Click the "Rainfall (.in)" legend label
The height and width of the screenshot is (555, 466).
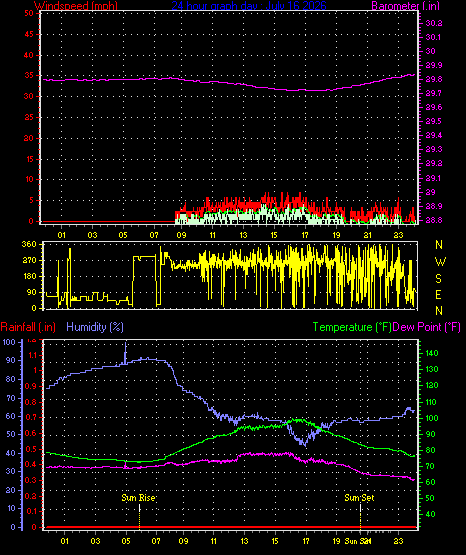[x=28, y=327]
